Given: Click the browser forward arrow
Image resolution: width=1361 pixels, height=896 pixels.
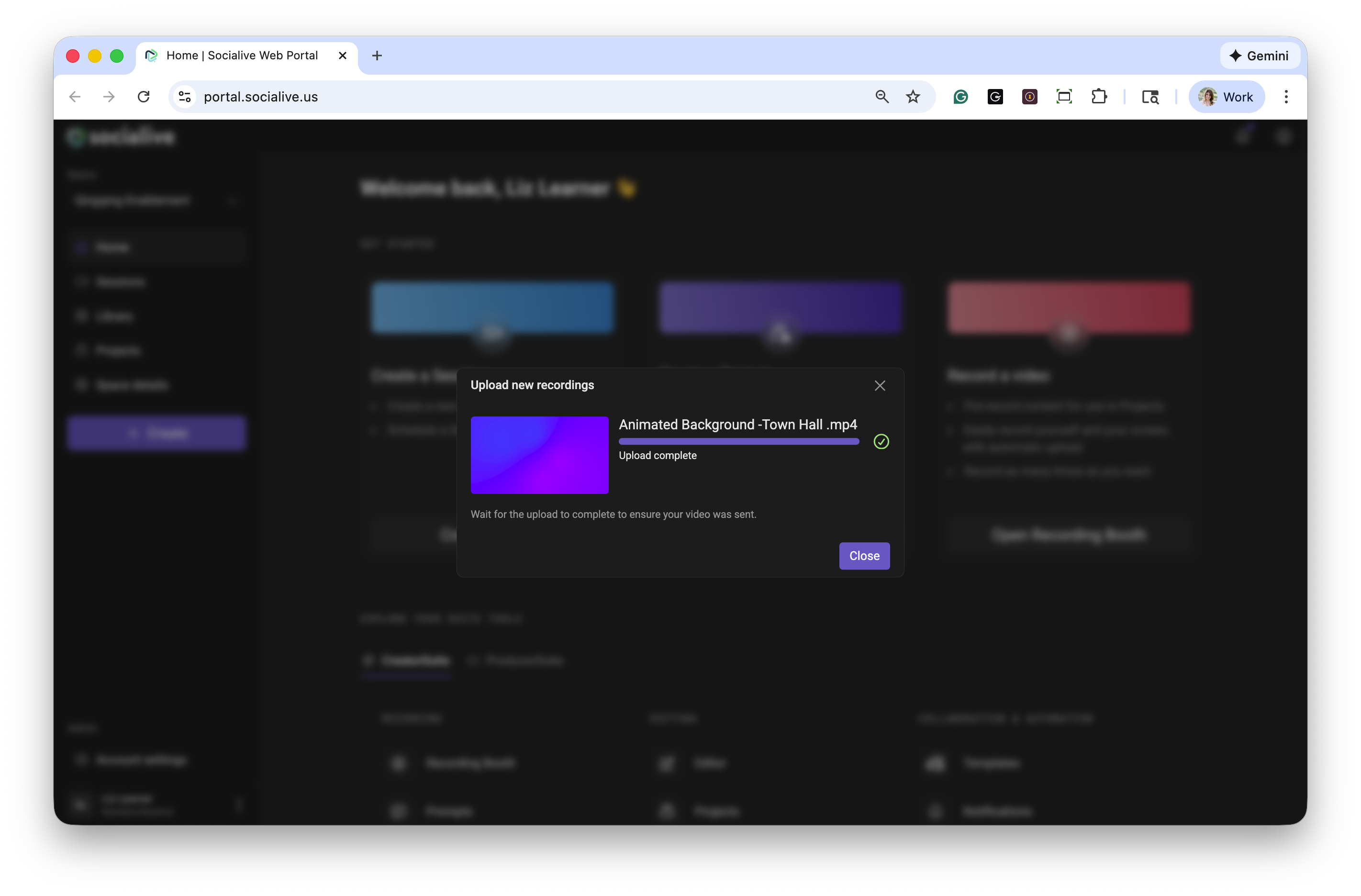Looking at the screenshot, I should pyautogui.click(x=109, y=97).
